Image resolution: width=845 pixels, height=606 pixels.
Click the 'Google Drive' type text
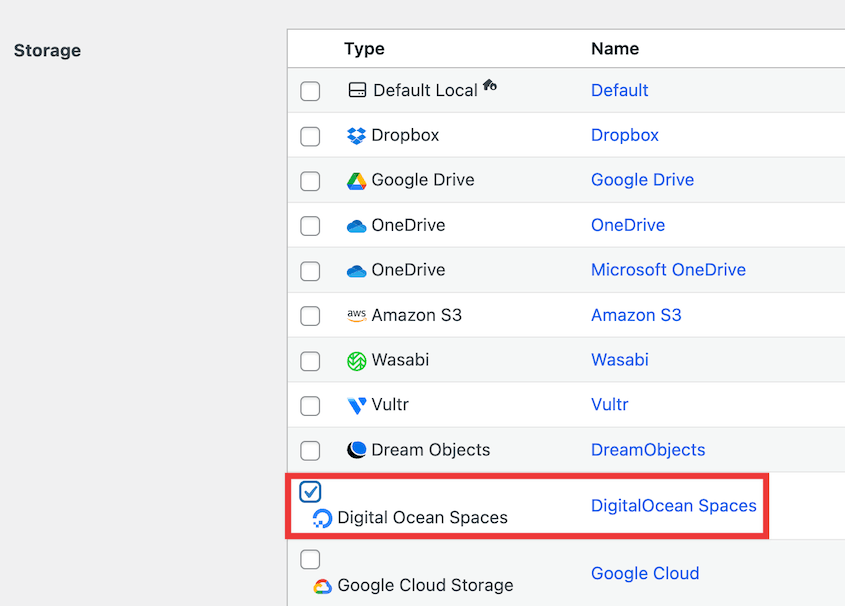pyautogui.click(x=423, y=179)
